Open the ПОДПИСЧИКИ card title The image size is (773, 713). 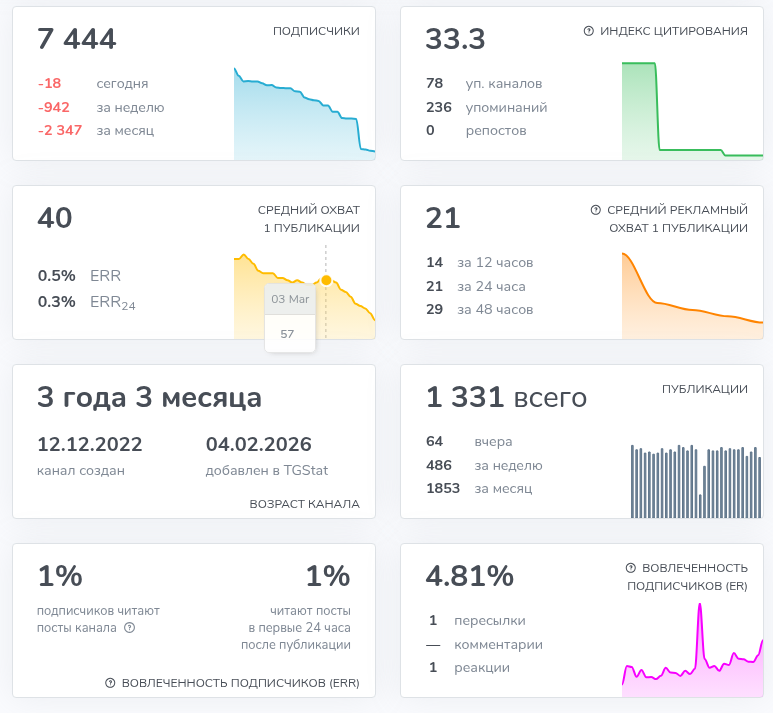316,31
